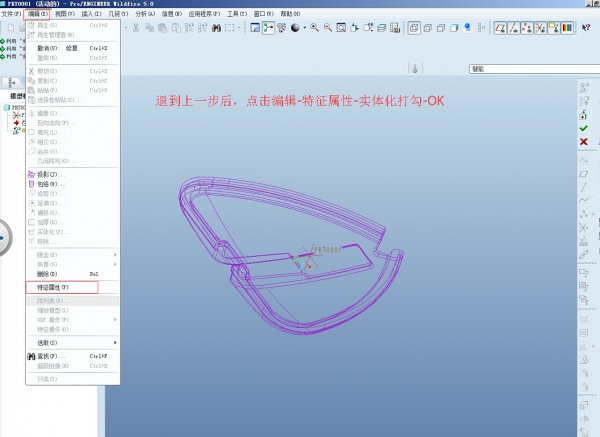Click the View Manager icon
600x437 pixels.
coord(395,28)
